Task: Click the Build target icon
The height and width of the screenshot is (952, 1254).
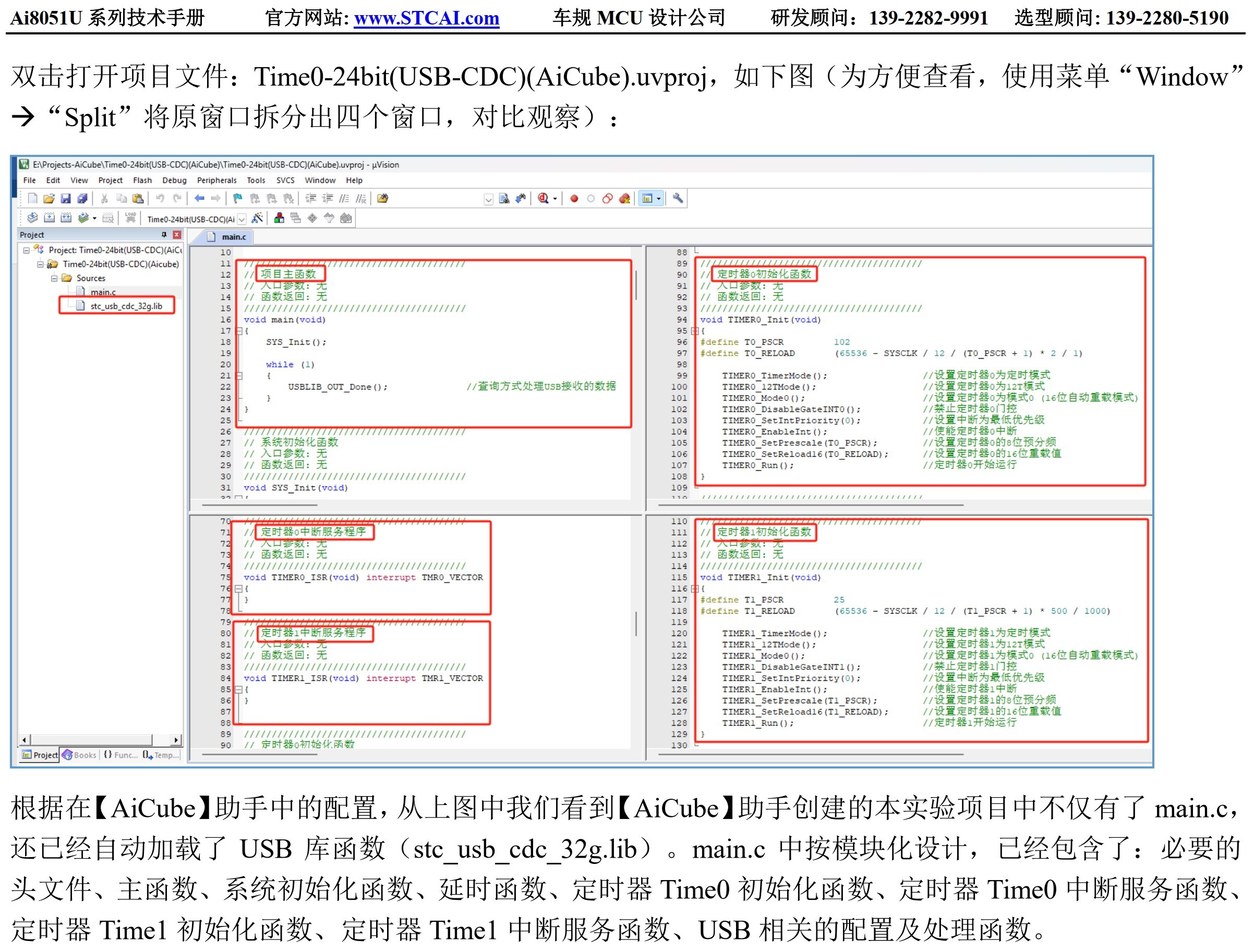Action: tap(50, 218)
